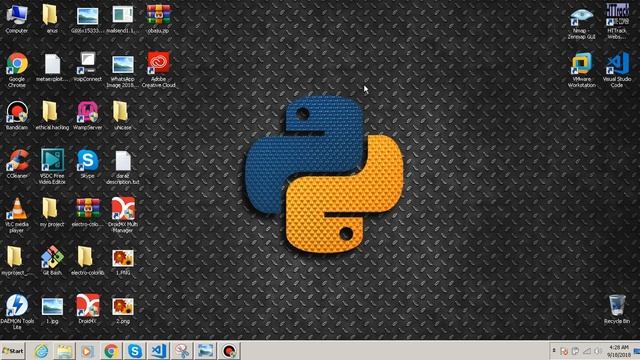This screenshot has height=360, width=640.
Task: Open the anus folder on the desktop
Action: [52, 19]
